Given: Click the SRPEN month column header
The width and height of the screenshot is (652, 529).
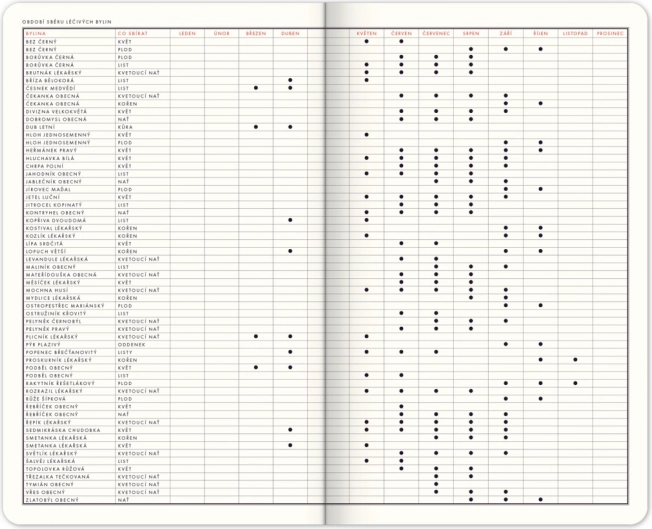Looking at the screenshot, I should 470,33.
